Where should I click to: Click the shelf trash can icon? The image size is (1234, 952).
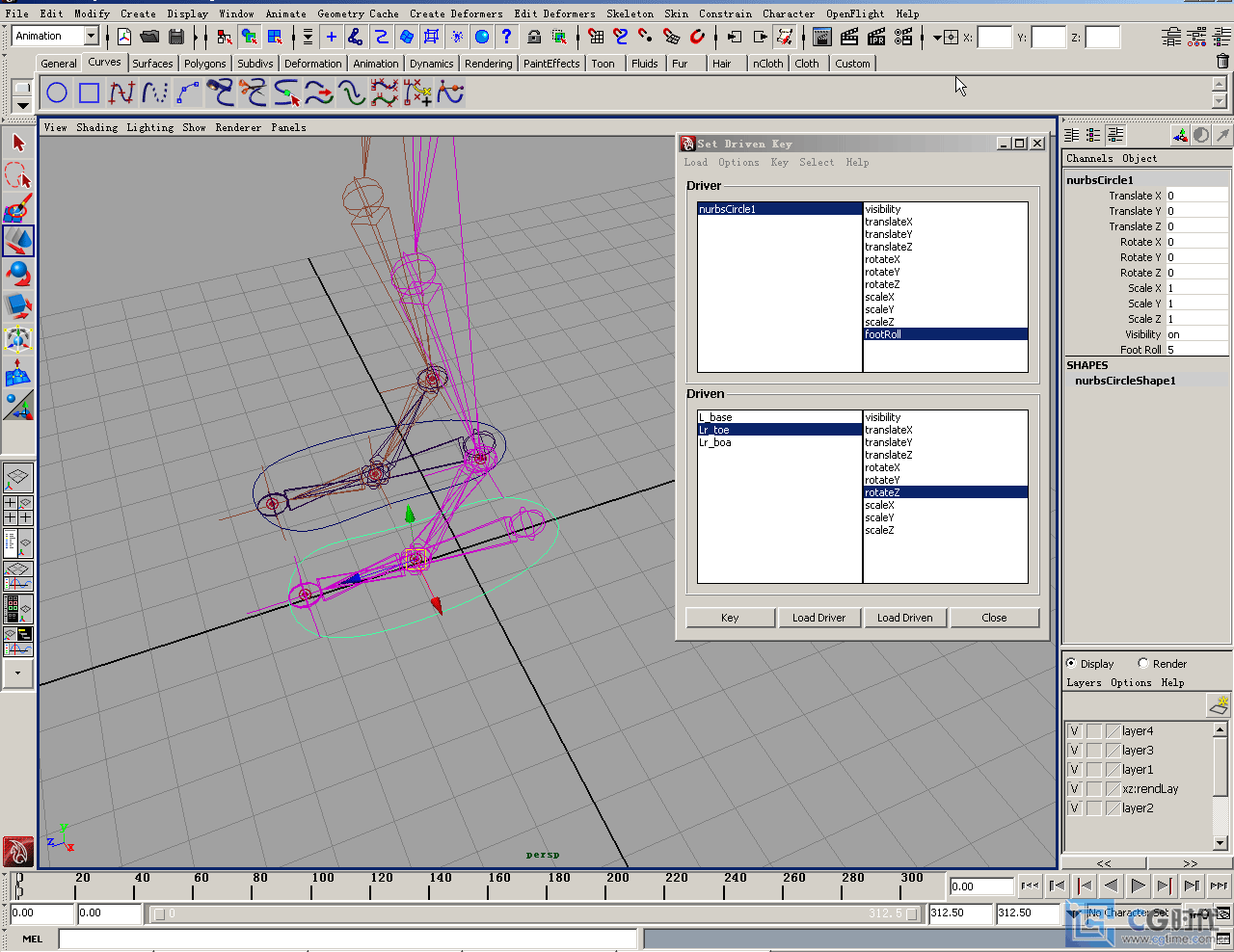[1222, 62]
